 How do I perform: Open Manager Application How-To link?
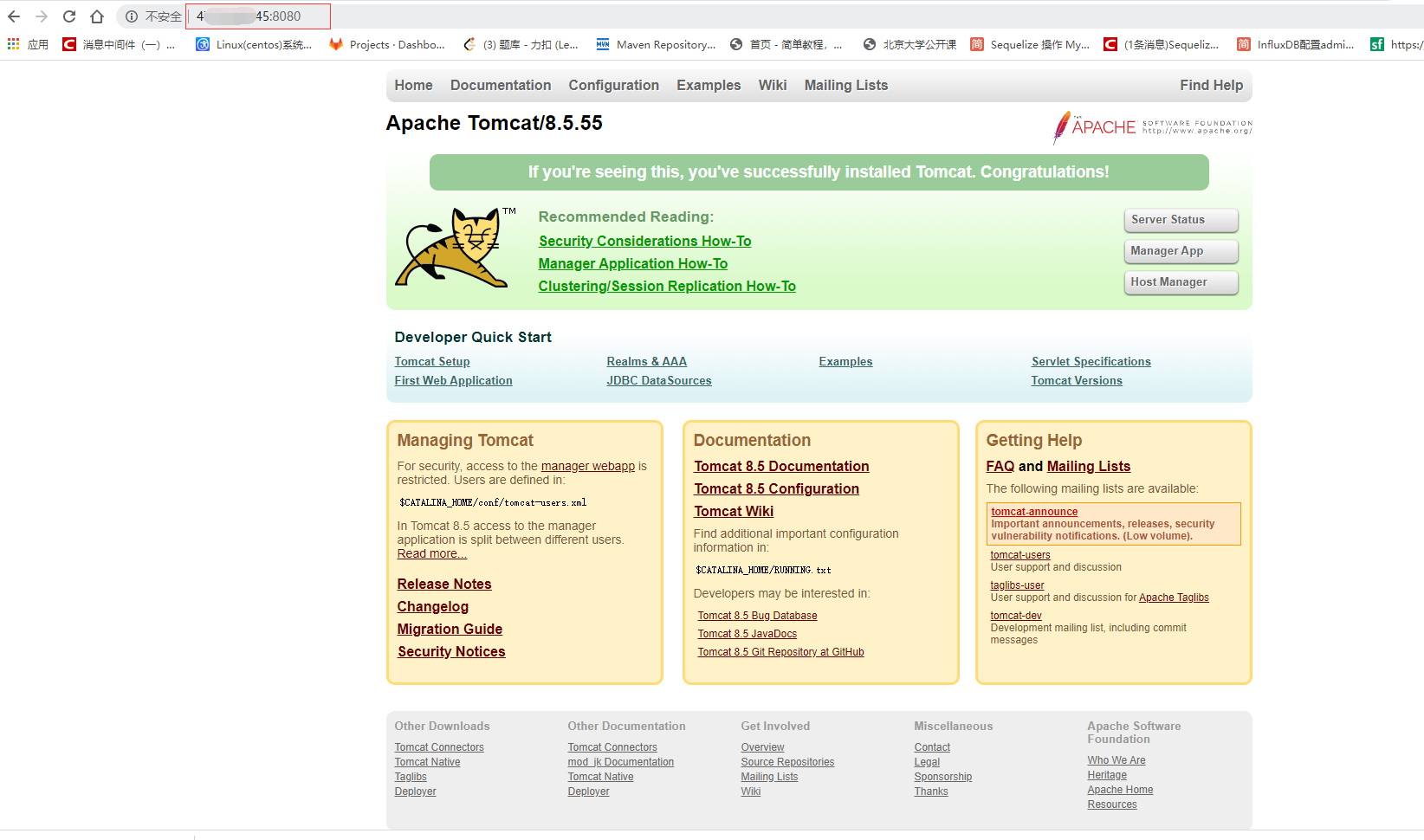633,263
